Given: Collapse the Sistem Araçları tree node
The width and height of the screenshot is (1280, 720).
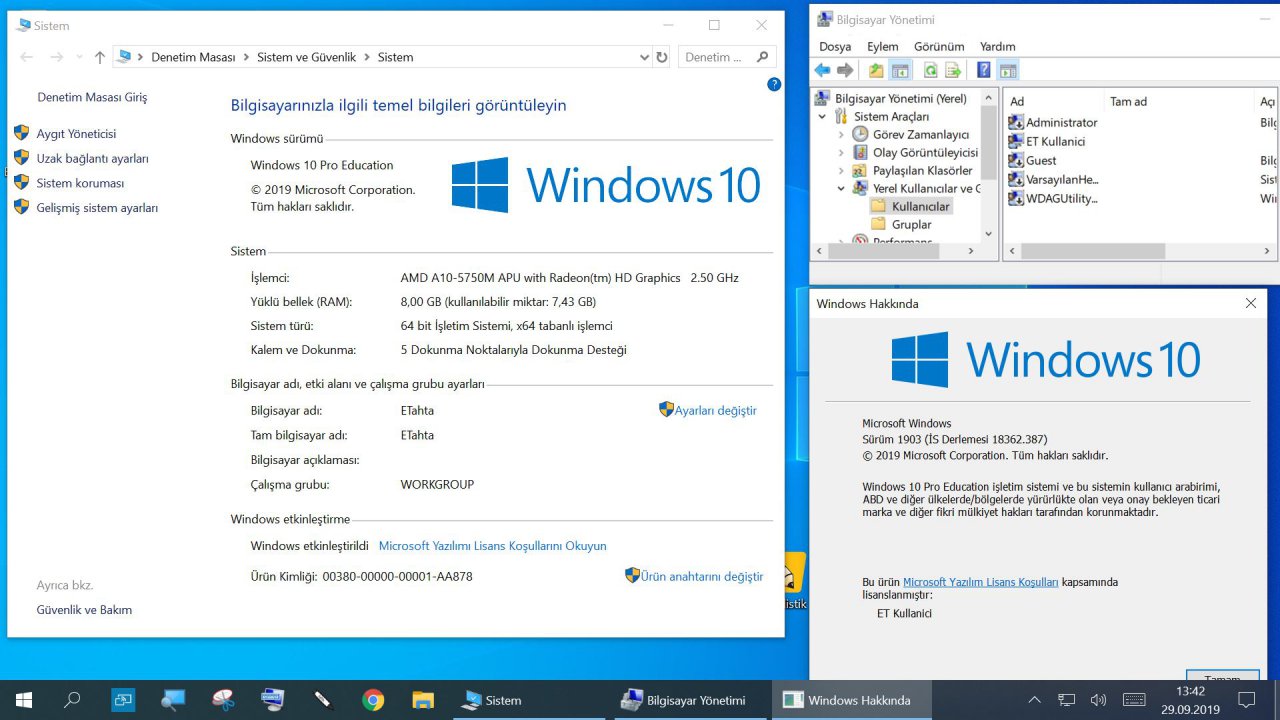Looking at the screenshot, I should coord(823,117).
